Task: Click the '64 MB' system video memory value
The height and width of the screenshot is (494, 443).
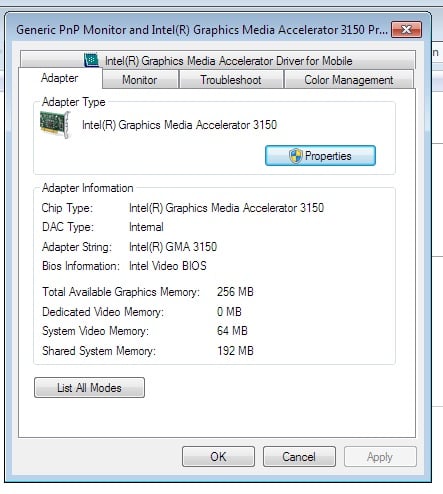Action: 232,331
